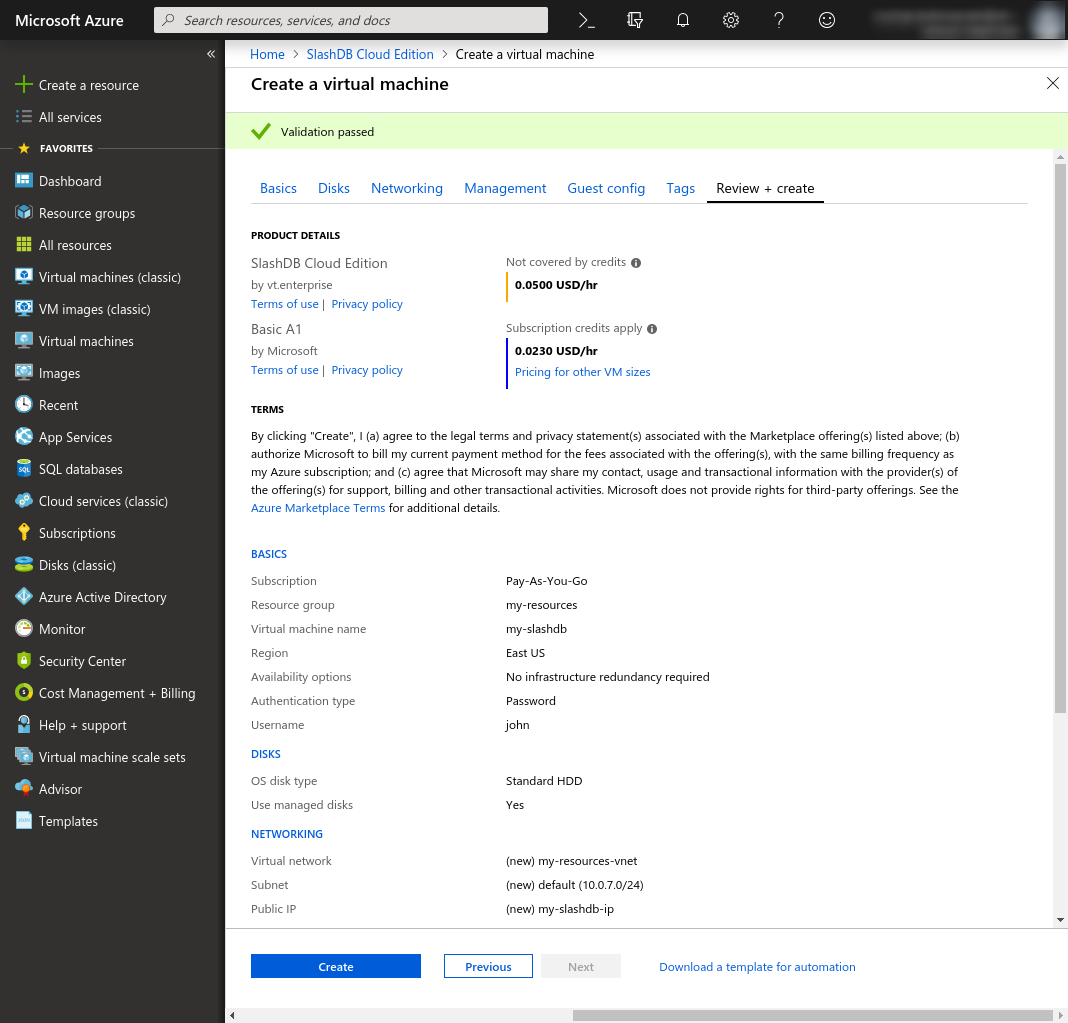
Task: Click the info icon beside Not covered by credits
Action: pyautogui.click(x=636, y=263)
